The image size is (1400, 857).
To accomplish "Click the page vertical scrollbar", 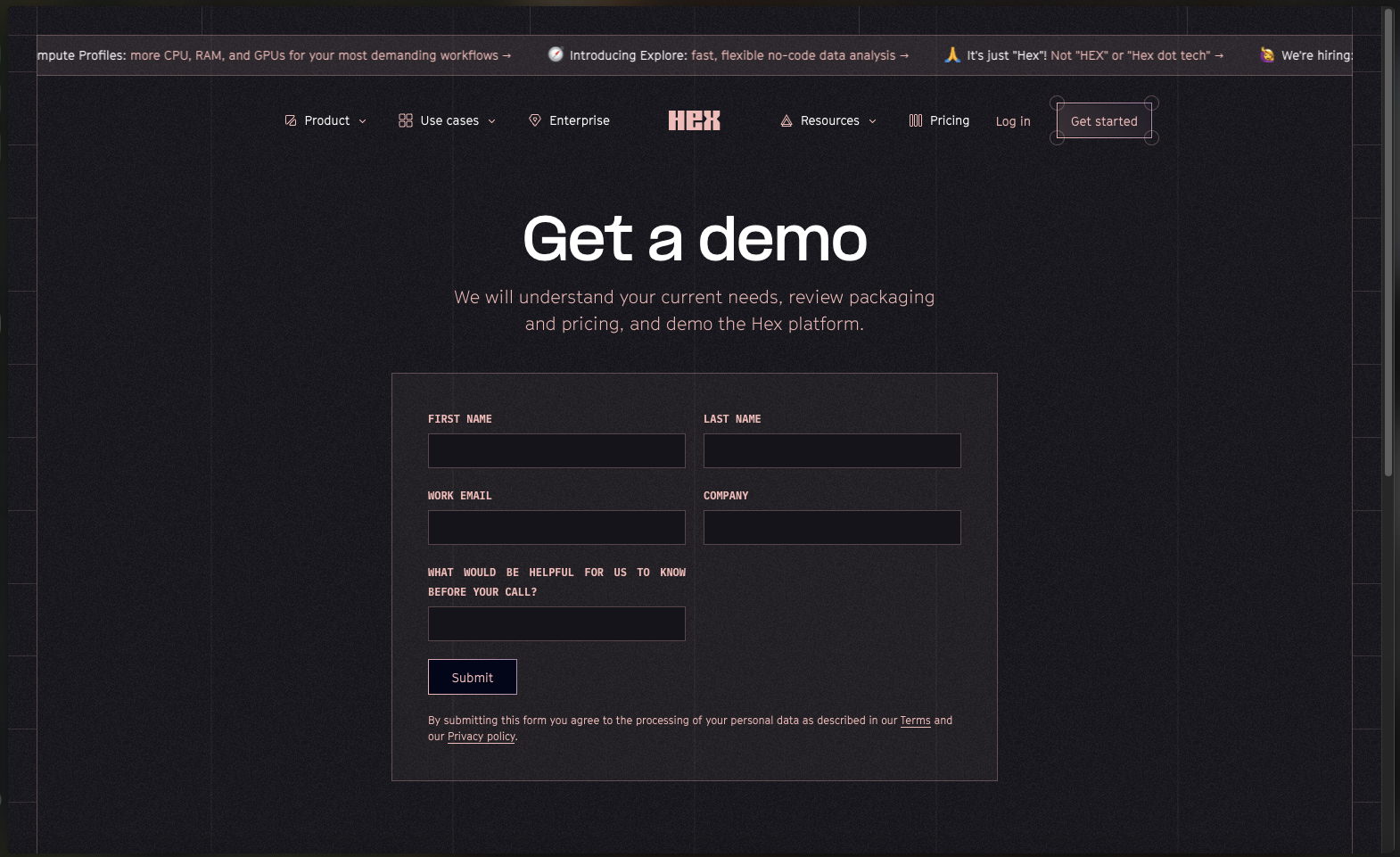I will pyautogui.click(x=1388, y=242).
